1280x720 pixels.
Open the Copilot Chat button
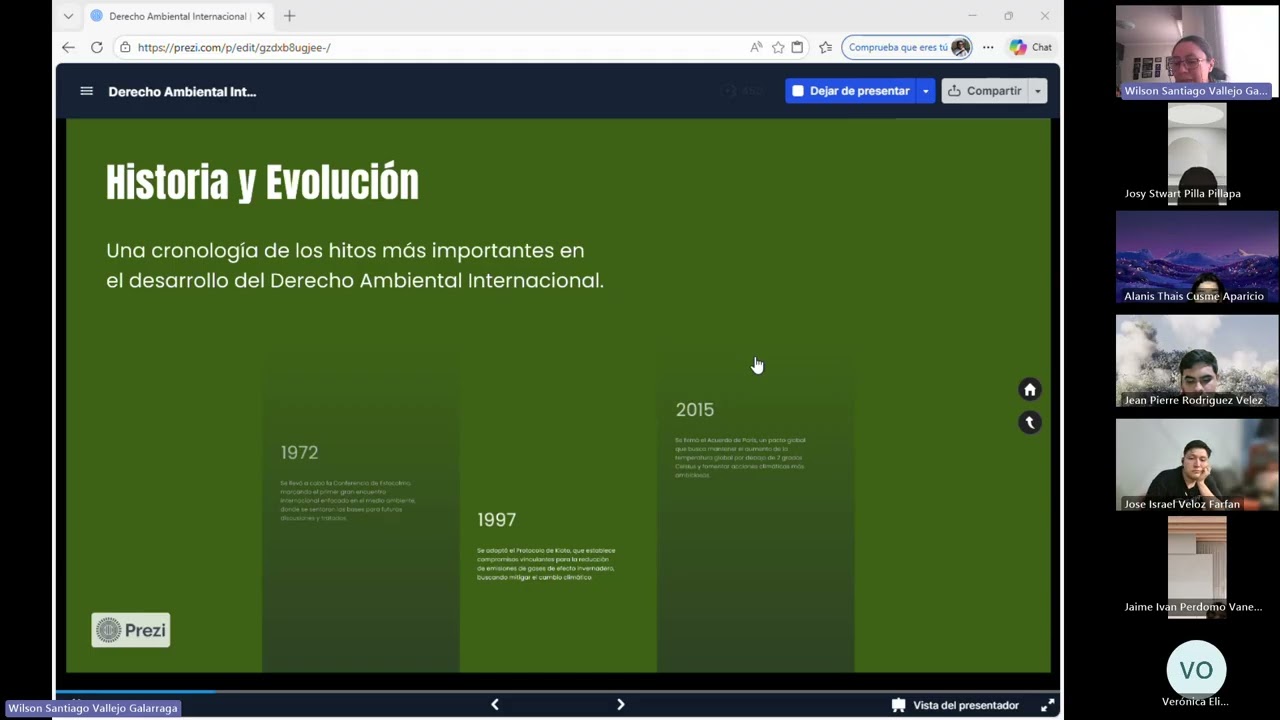pos(1030,47)
